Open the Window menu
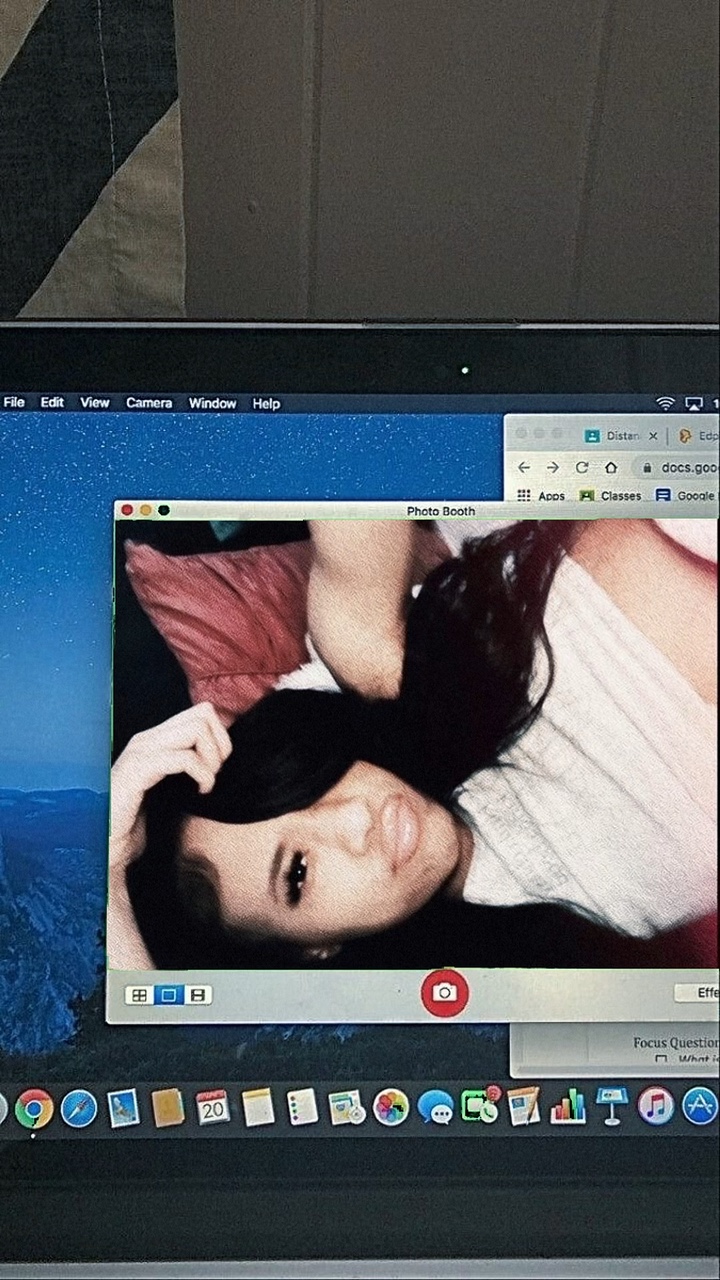This screenshot has width=720, height=1280. 212,404
